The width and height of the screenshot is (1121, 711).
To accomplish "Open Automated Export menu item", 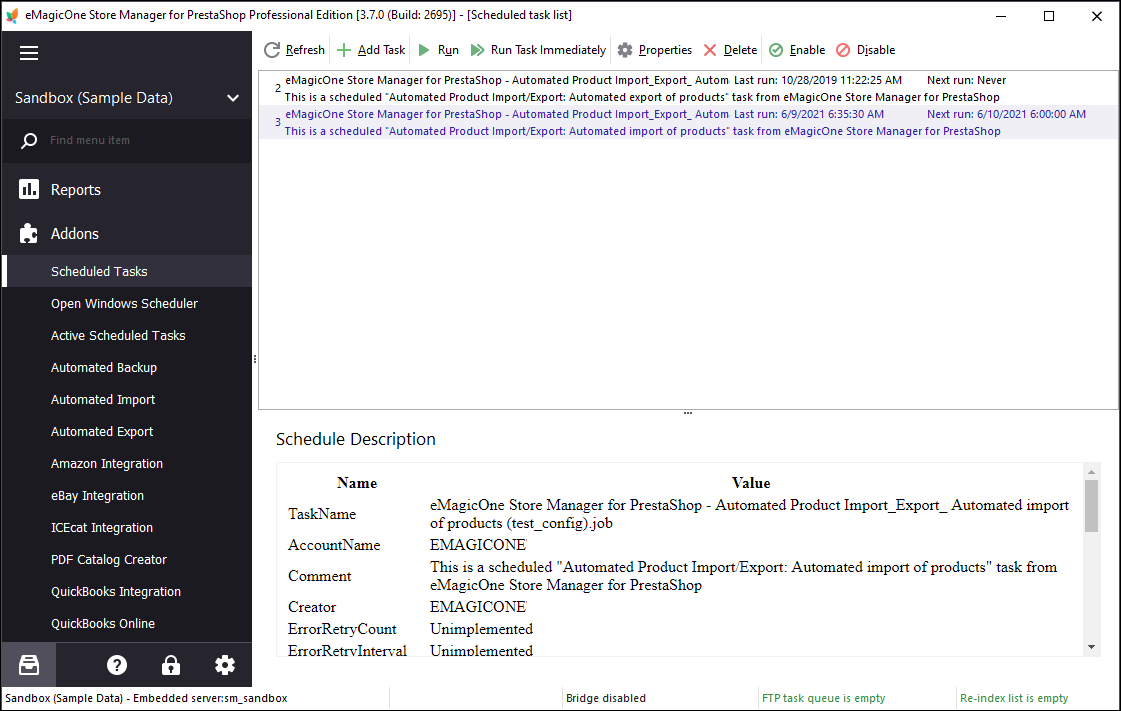I will 127,432.
